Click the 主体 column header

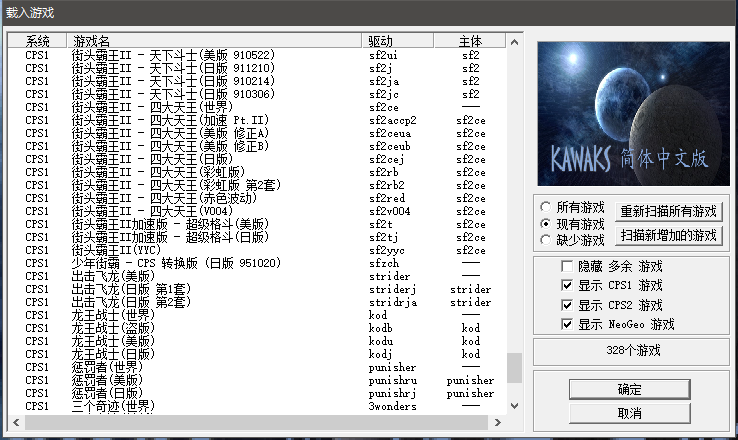click(470, 41)
